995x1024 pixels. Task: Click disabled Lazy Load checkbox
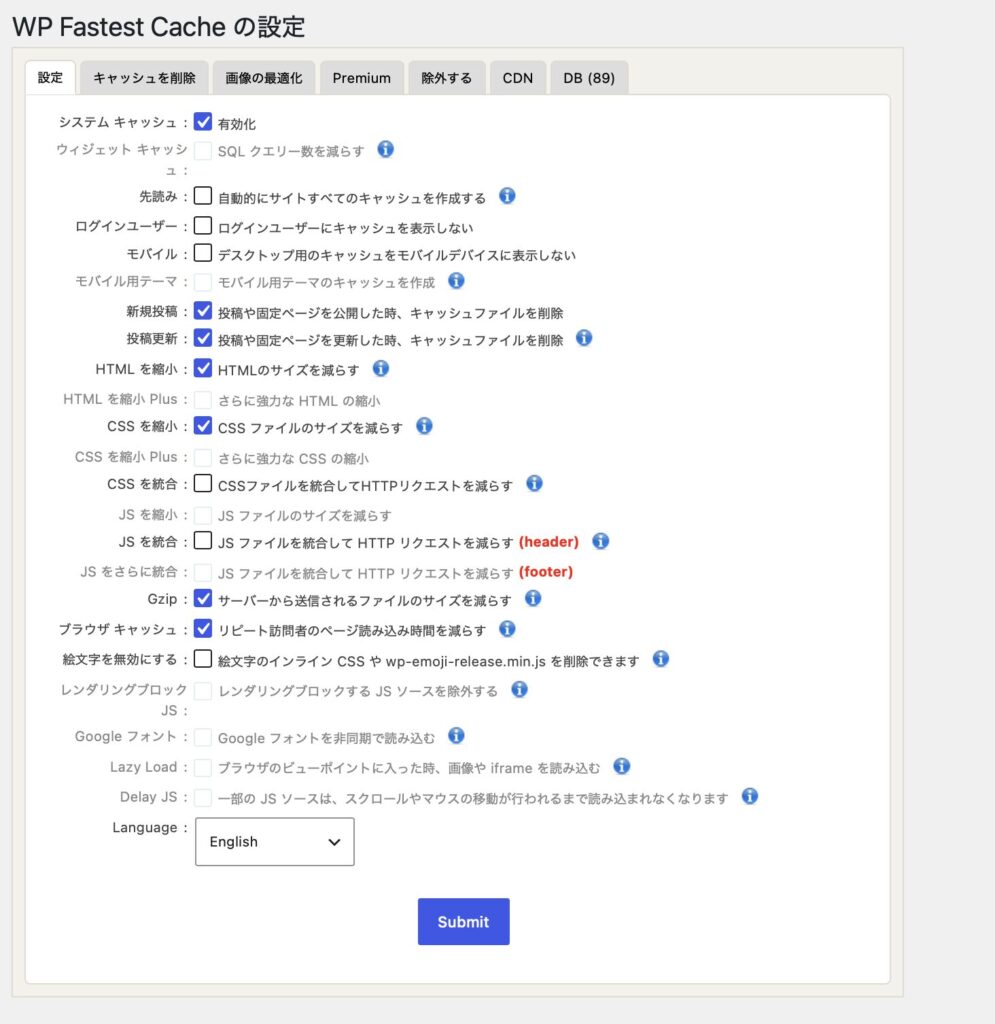tap(203, 767)
